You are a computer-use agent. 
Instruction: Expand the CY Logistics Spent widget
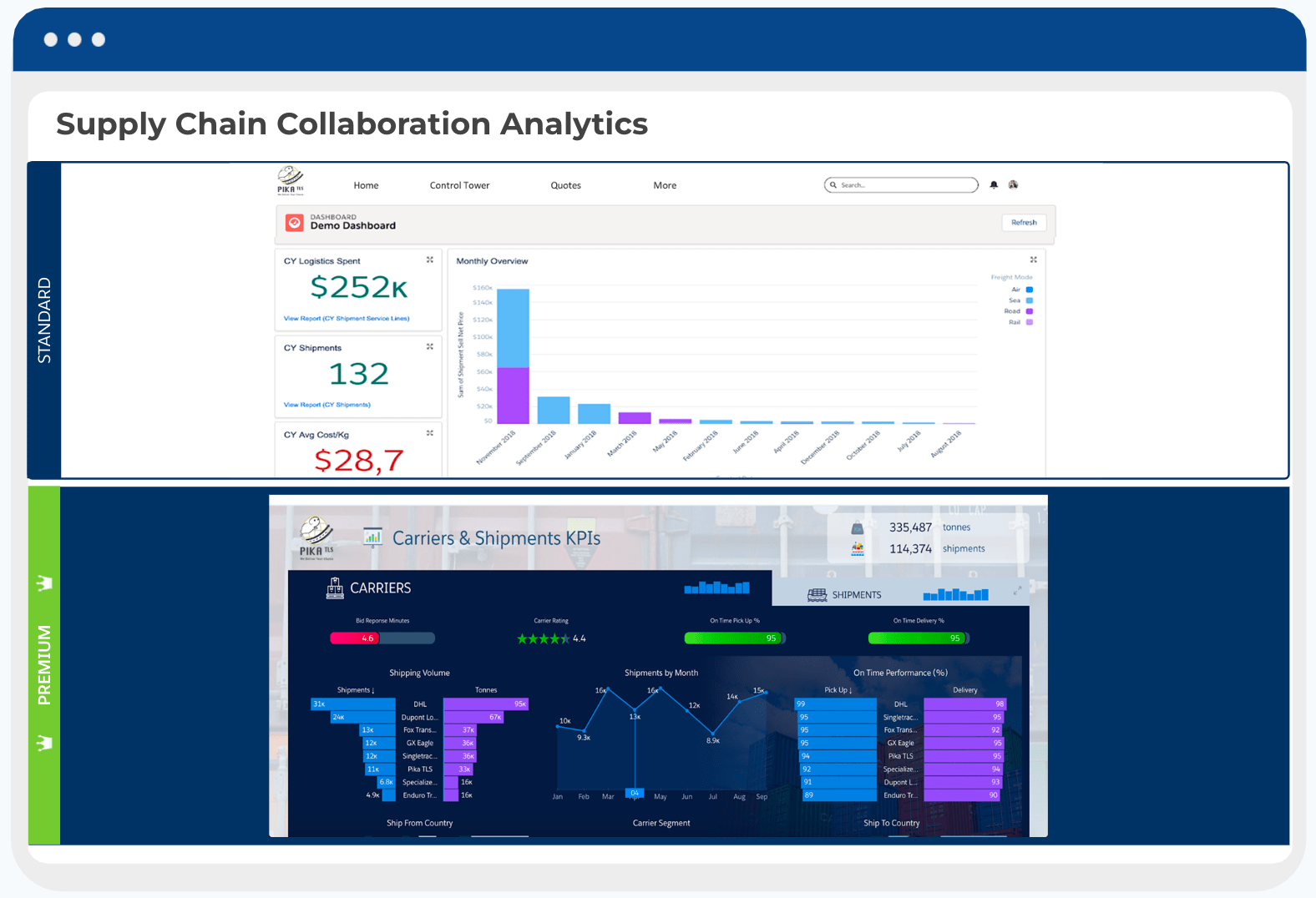pyautogui.click(x=430, y=260)
